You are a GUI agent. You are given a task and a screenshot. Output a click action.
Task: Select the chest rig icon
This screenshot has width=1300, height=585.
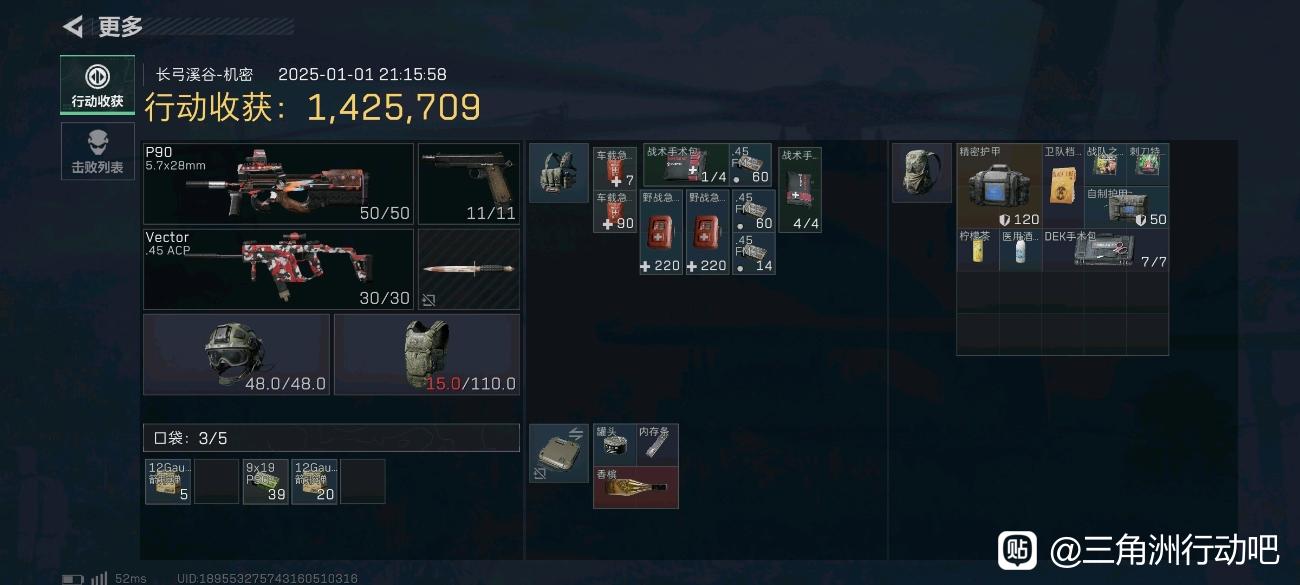point(558,173)
